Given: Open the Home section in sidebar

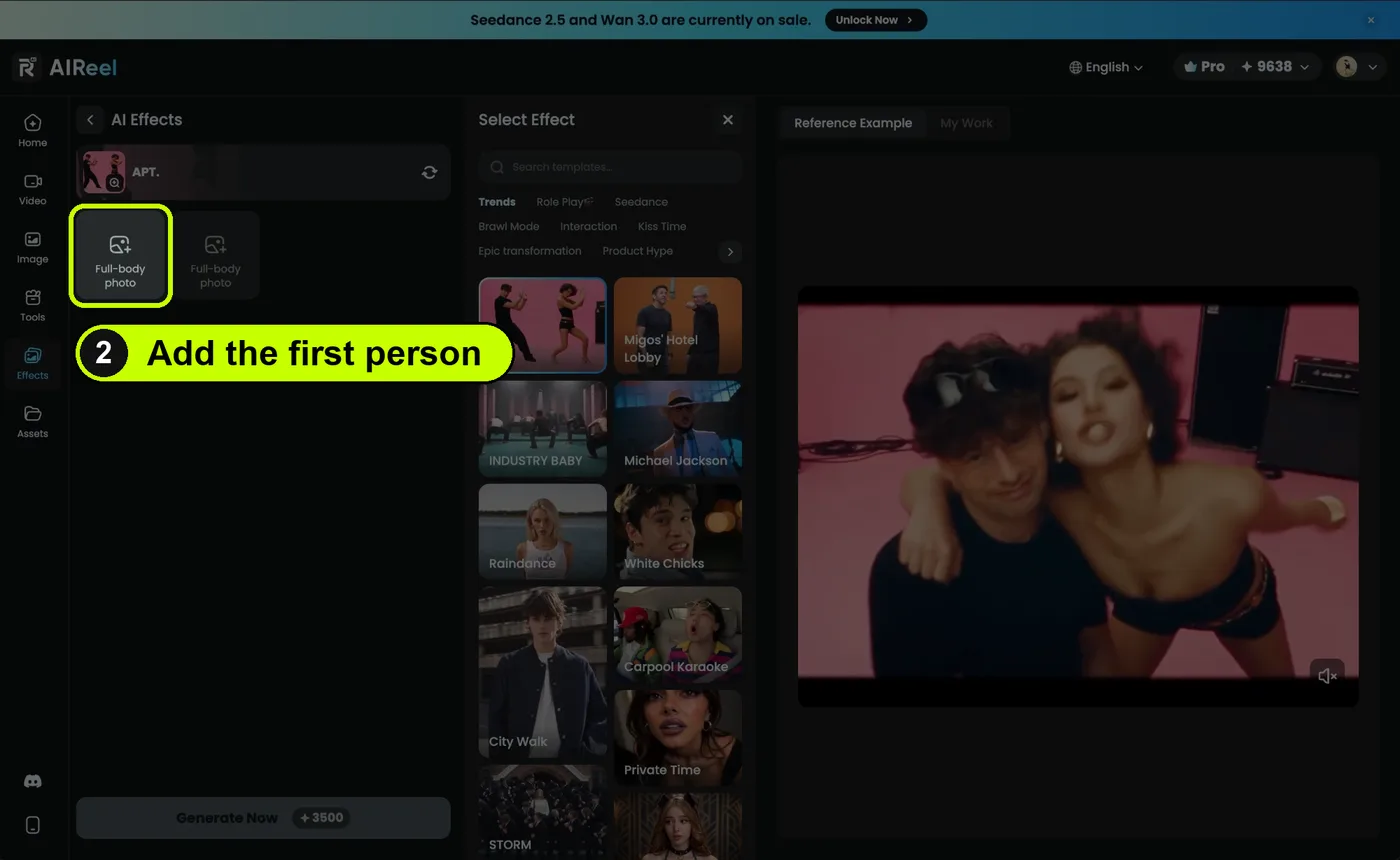Looking at the screenshot, I should click(32, 130).
